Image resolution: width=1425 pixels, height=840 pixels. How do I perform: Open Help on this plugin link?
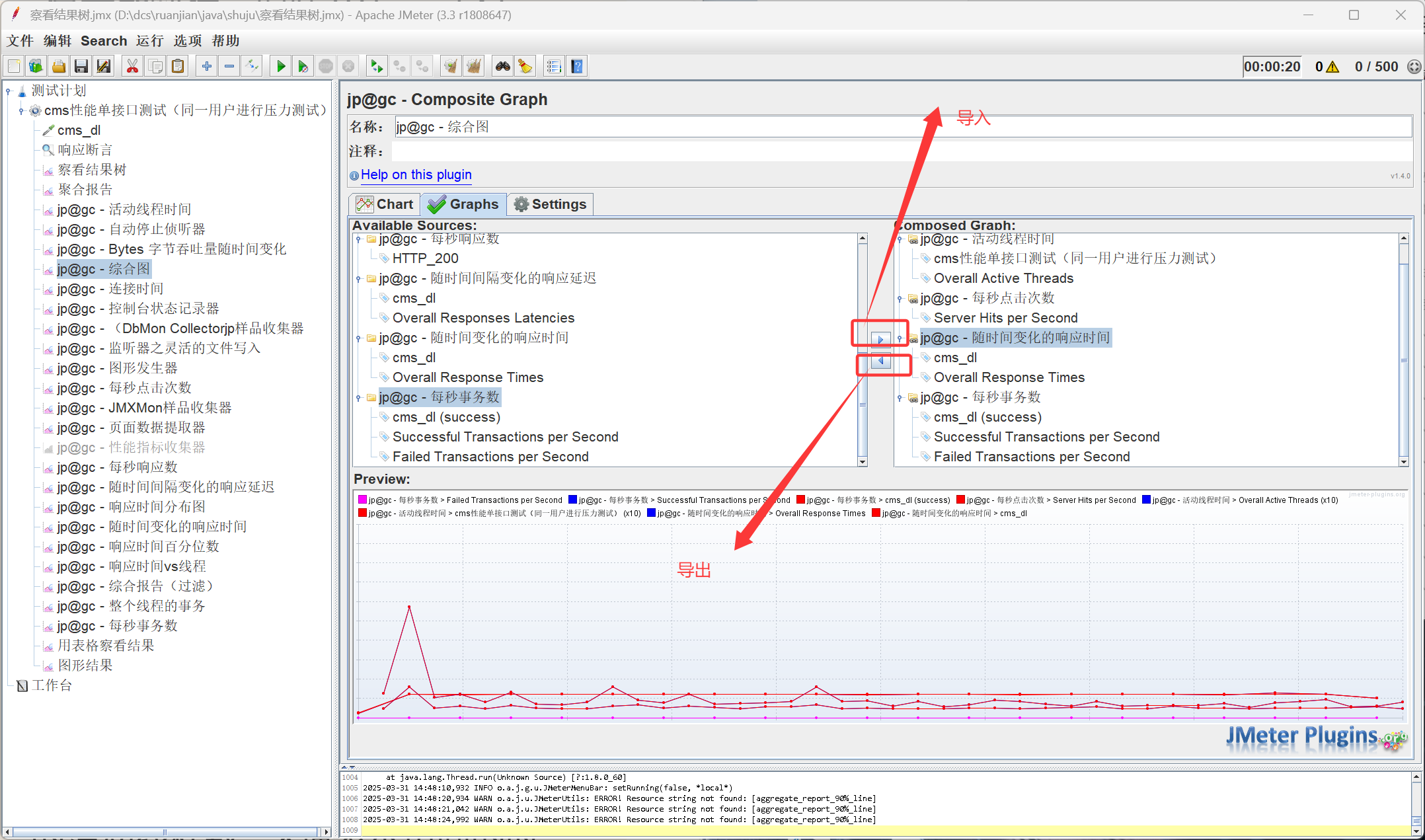click(x=416, y=175)
